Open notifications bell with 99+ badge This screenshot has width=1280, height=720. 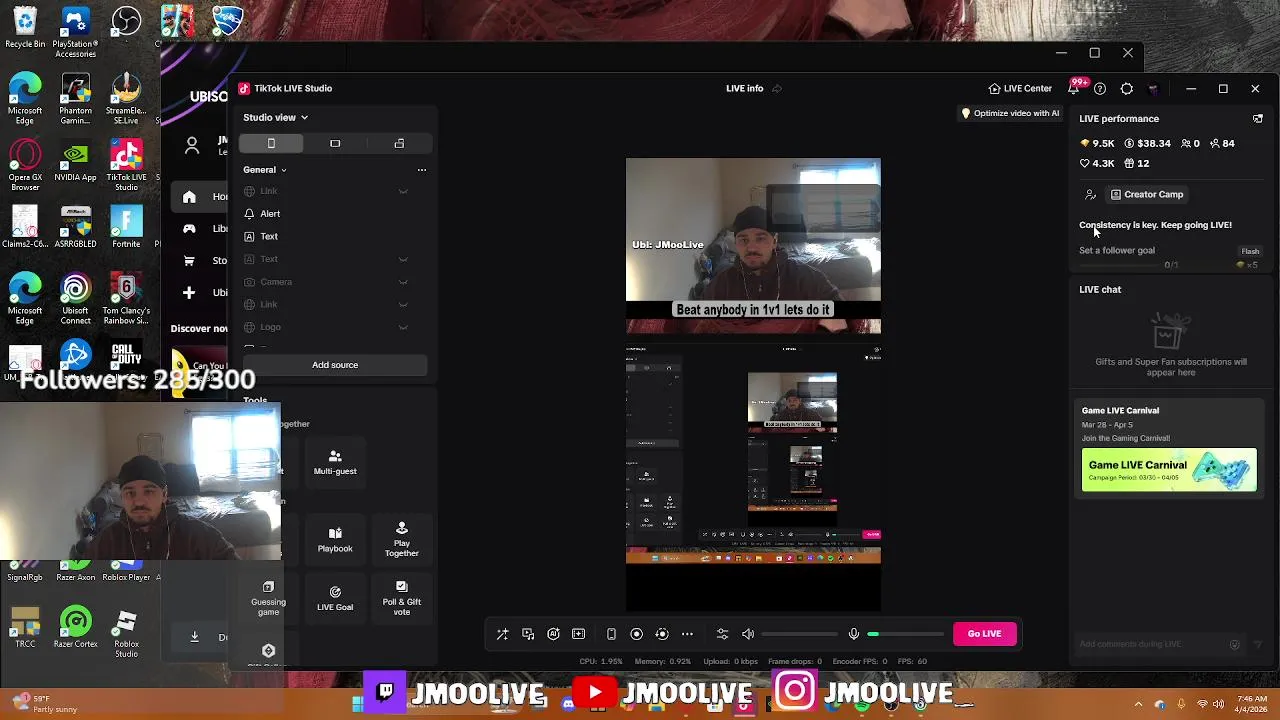coord(1074,88)
